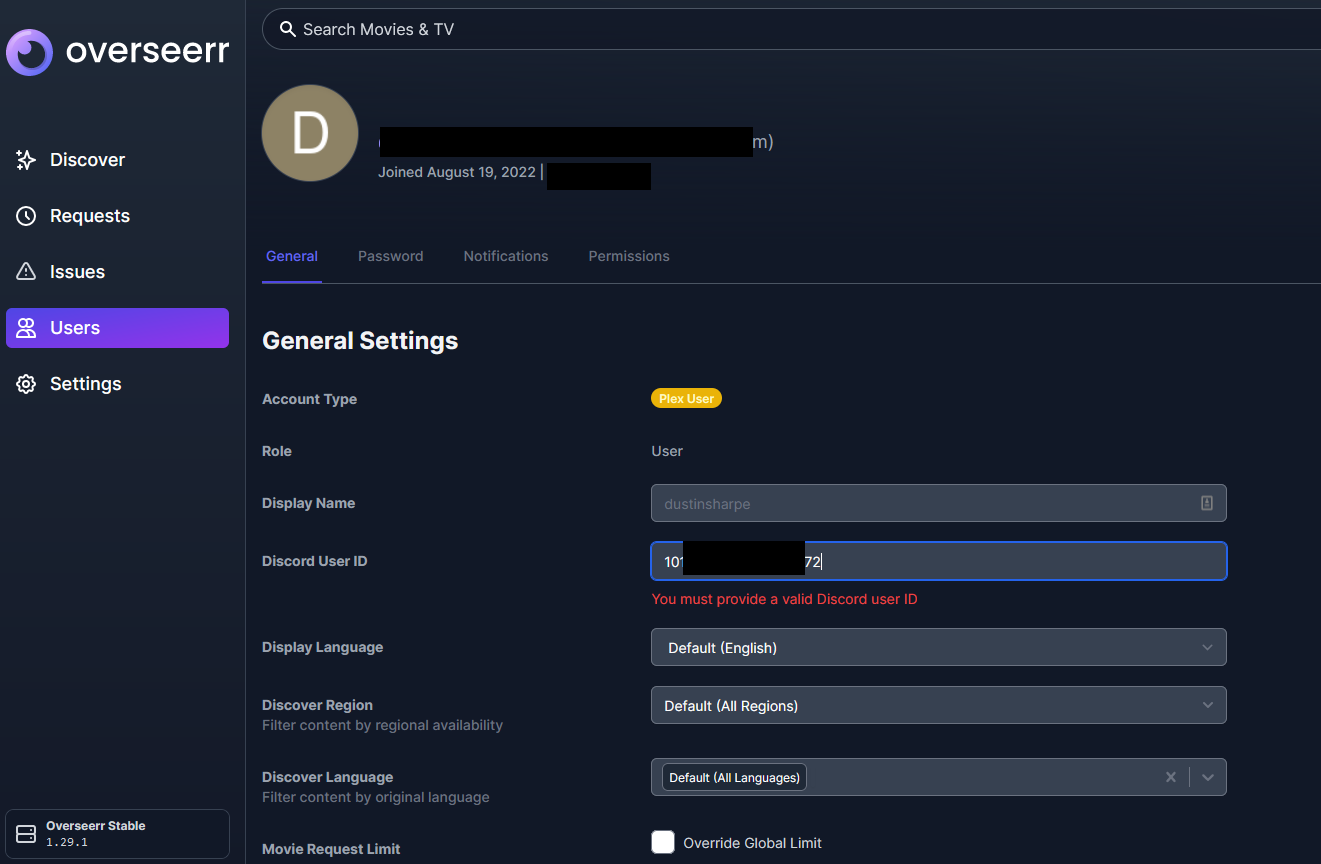
Task: Switch to the Password tab
Action: (x=390, y=256)
